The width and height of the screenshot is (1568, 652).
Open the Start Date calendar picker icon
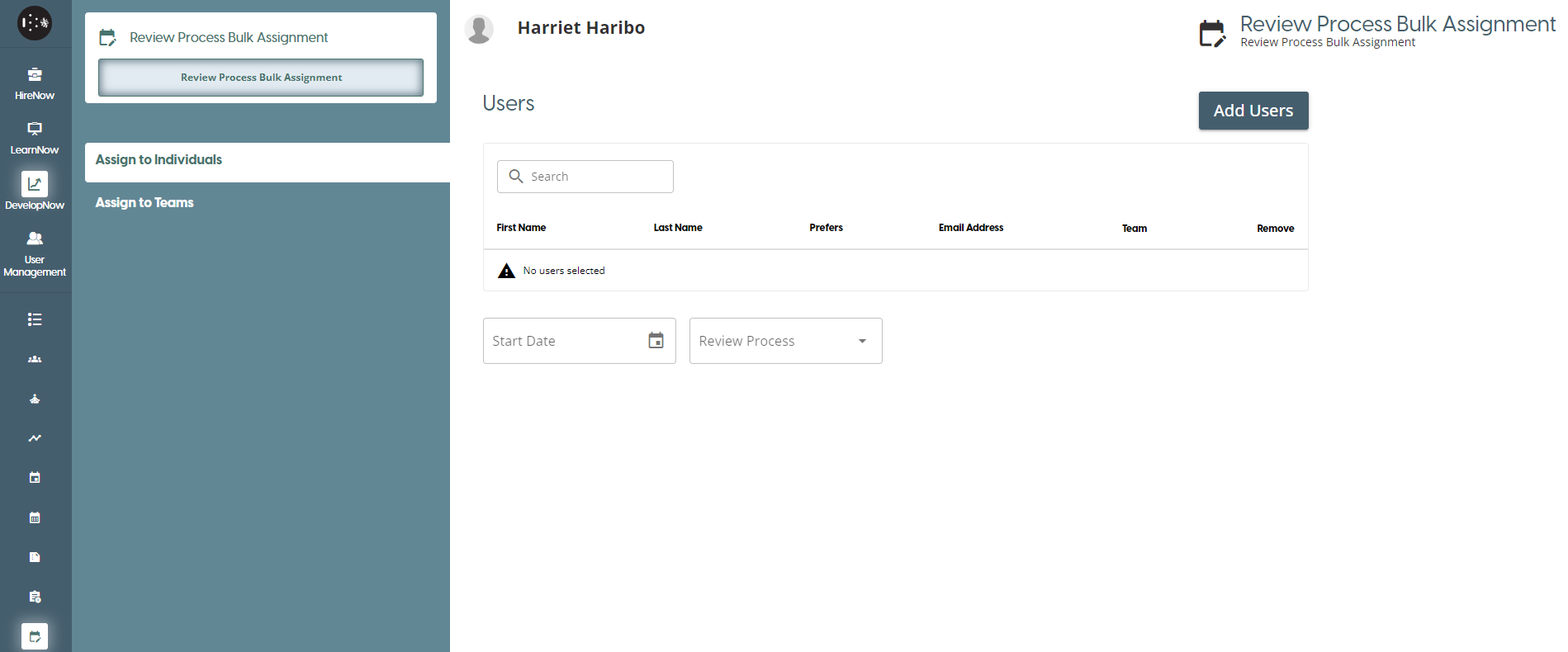(x=656, y=341)
